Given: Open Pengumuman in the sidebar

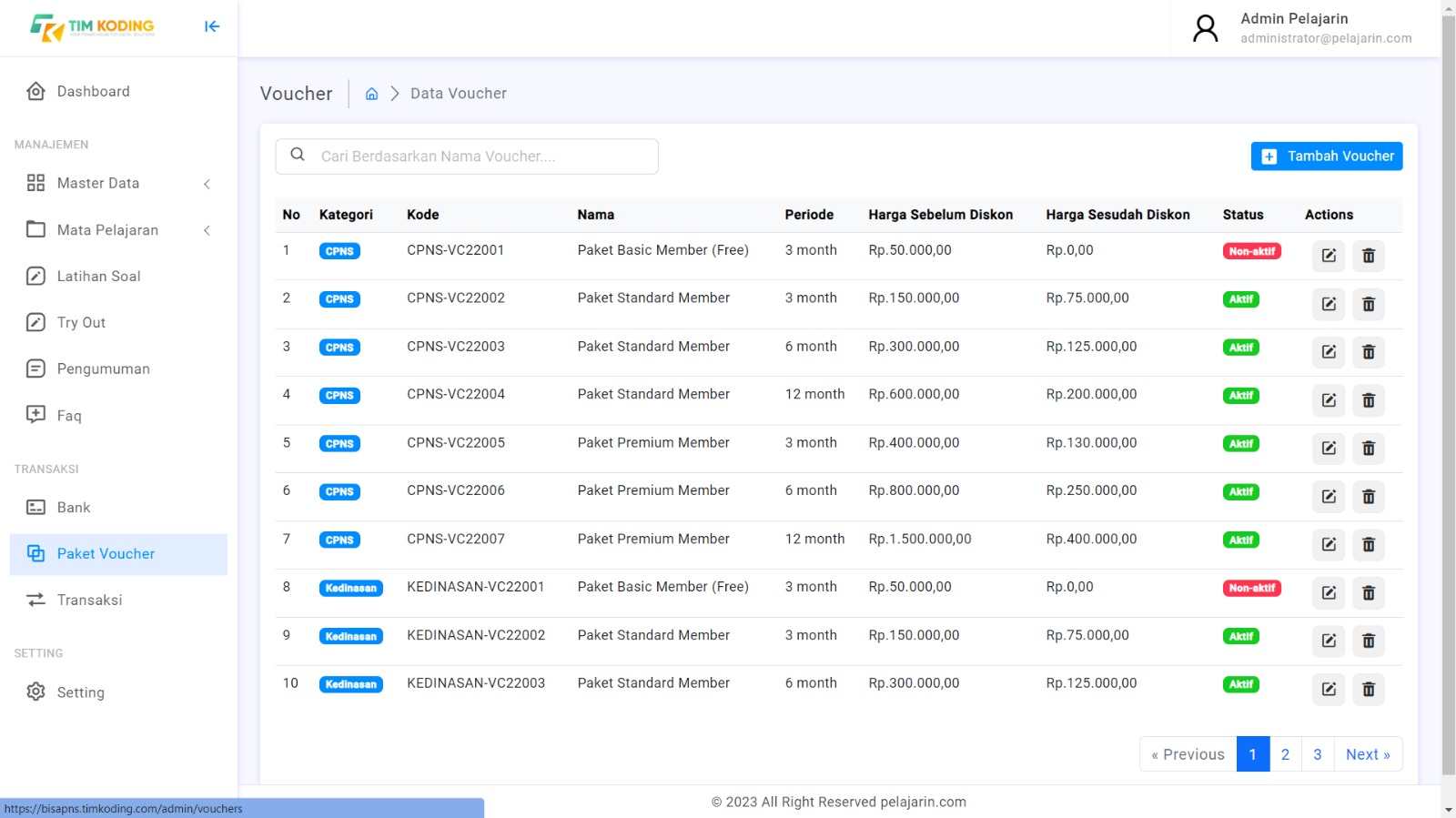Looking at the screenshot, I should [x=118, y=369].
